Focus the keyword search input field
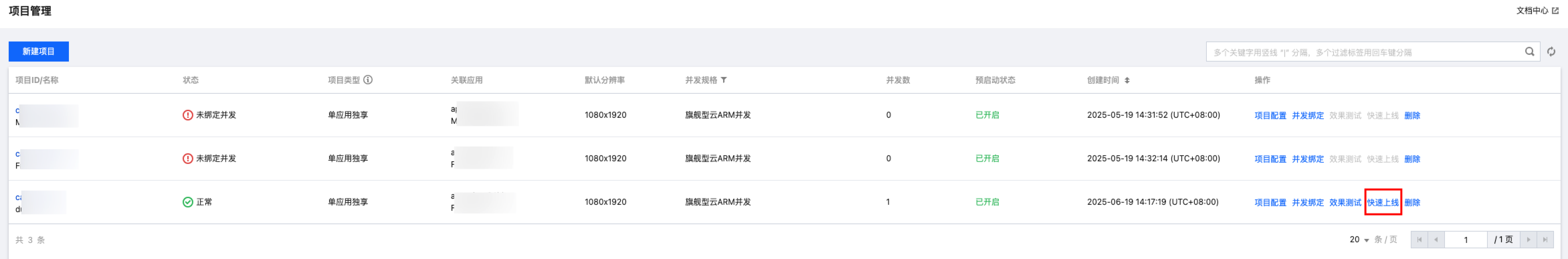This screenshot has width=1568, height=259. pyautogui.click(x=1365, y=52)
